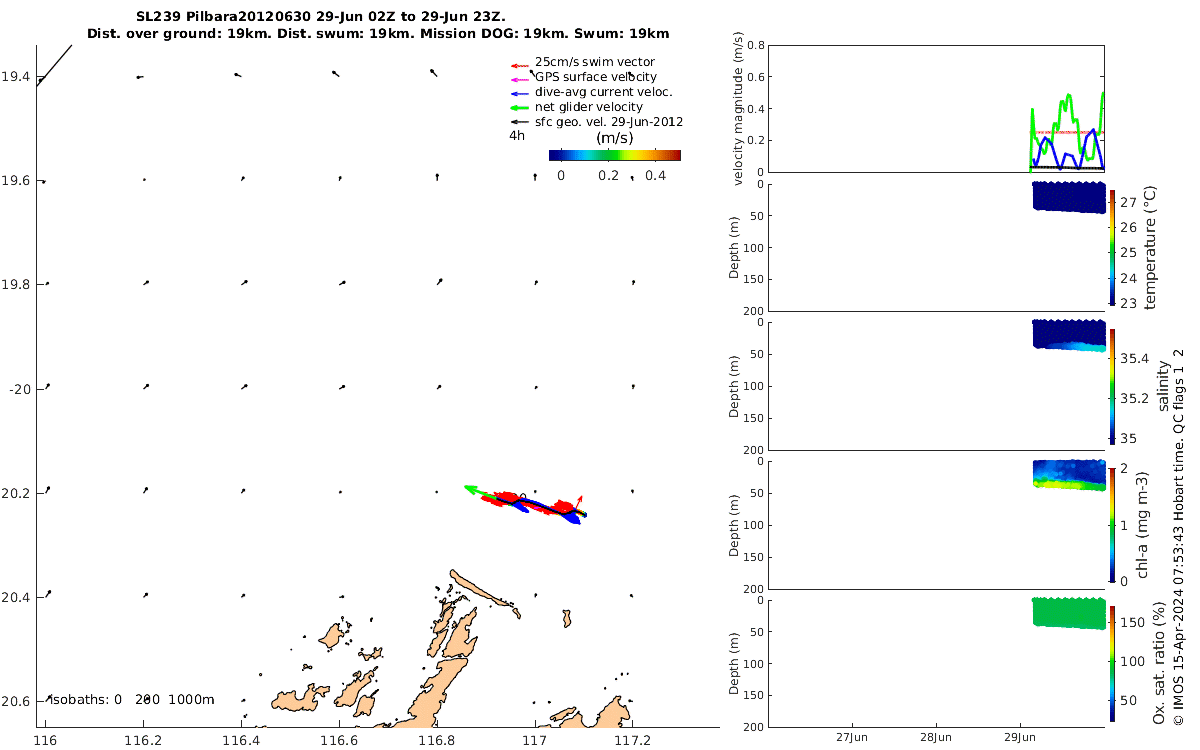The height and width of the screenshot is (750, 1200).
Task: Click the chl-a depth-profile data patch
Action: coord(1069,475)
